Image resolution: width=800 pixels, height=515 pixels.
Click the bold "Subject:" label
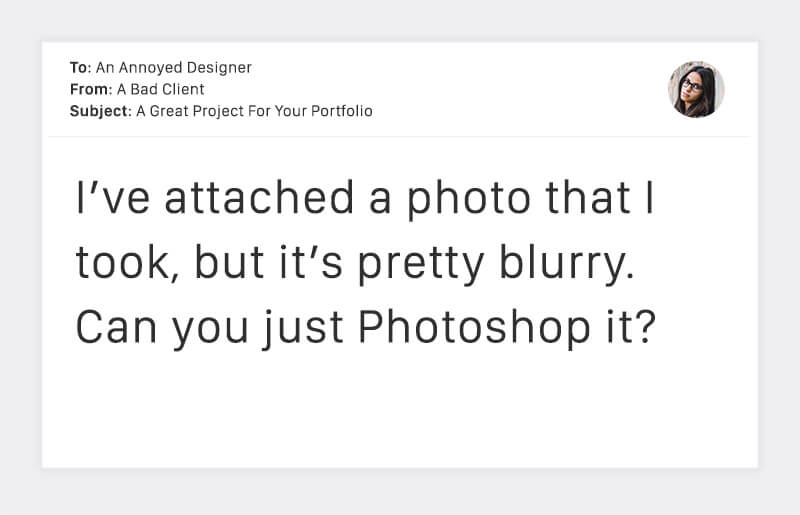[100, 111]
